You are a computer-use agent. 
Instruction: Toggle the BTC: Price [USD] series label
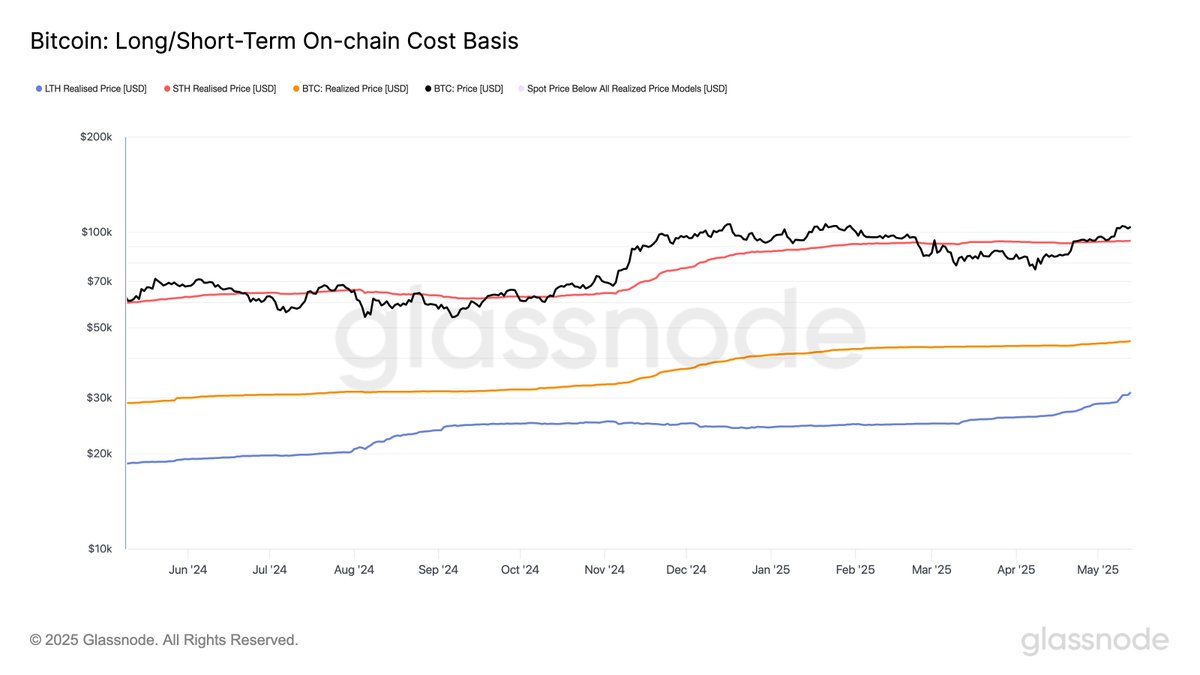(468, 89)
